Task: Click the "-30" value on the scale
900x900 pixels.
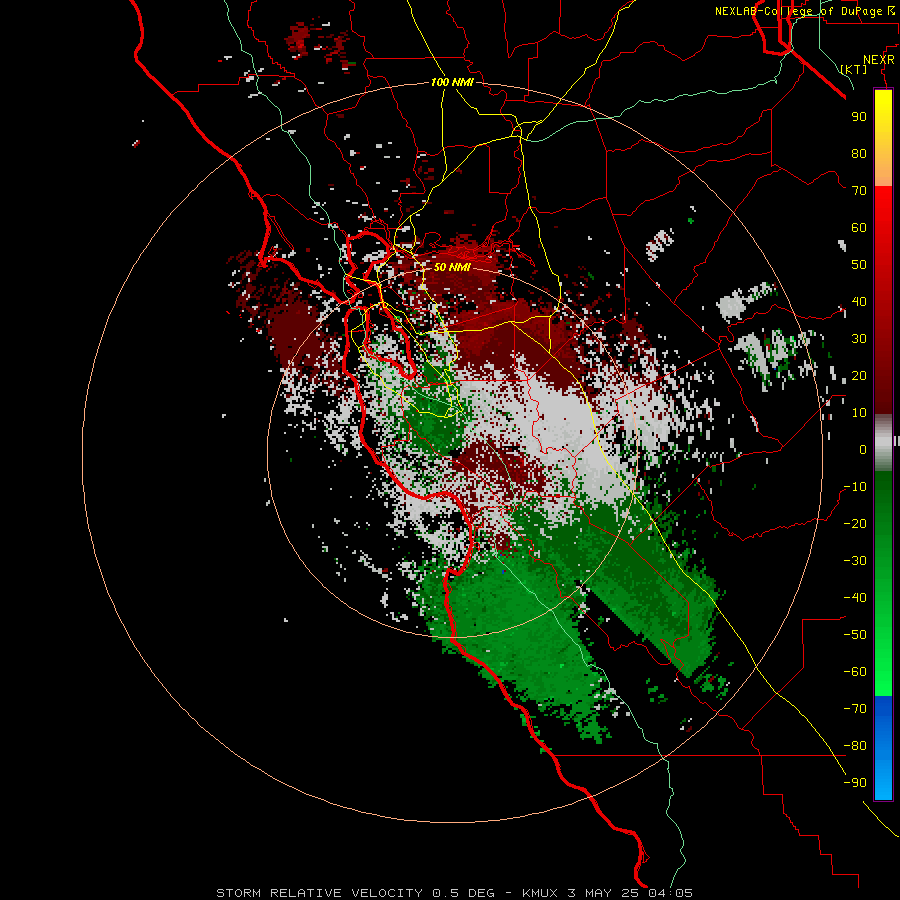Action: click(x=855, y=561)
